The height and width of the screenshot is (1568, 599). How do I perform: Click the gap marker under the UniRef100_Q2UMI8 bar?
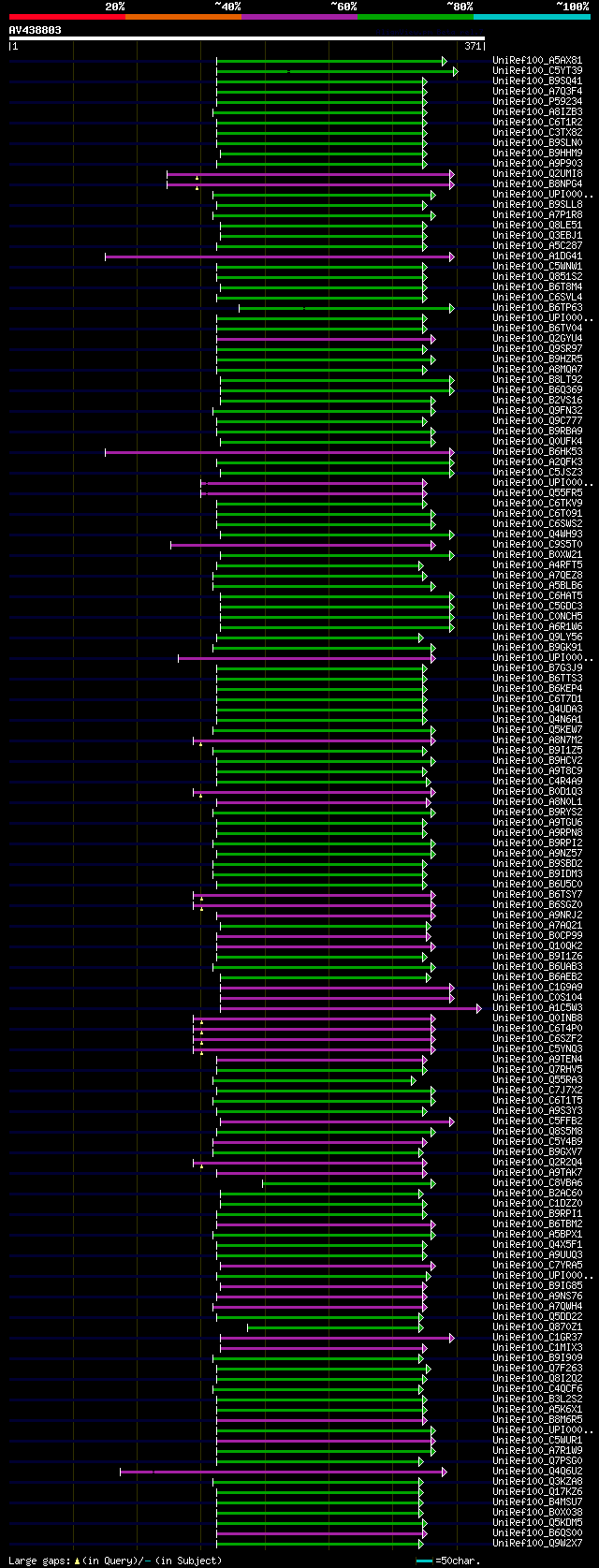[x=197, y=178]
